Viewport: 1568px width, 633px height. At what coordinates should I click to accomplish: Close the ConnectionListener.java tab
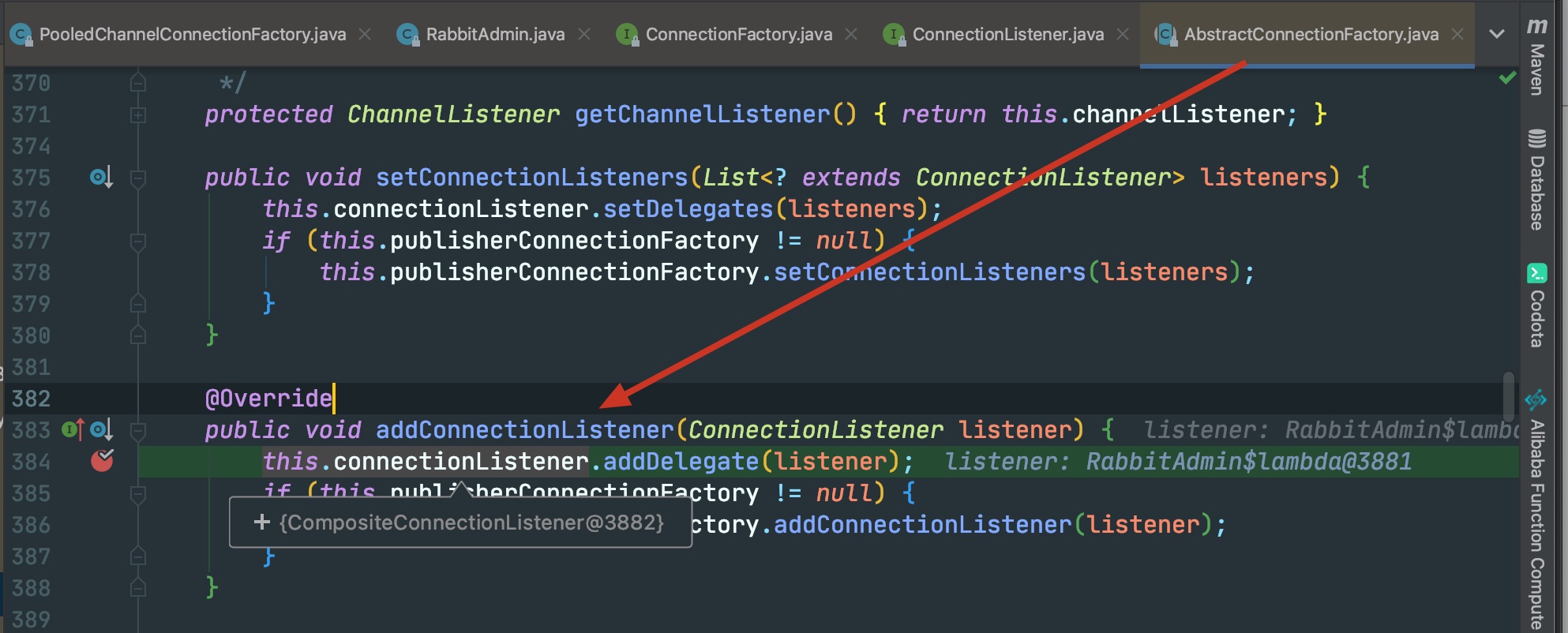pyautogui.click(x=1123, y=34)
